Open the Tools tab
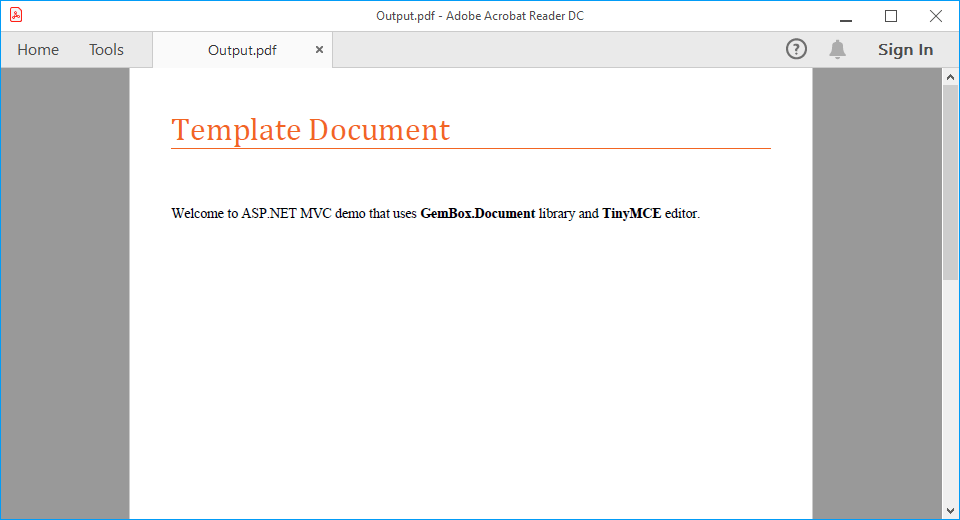This screenshot has height=520, width=960. (106, 50)
